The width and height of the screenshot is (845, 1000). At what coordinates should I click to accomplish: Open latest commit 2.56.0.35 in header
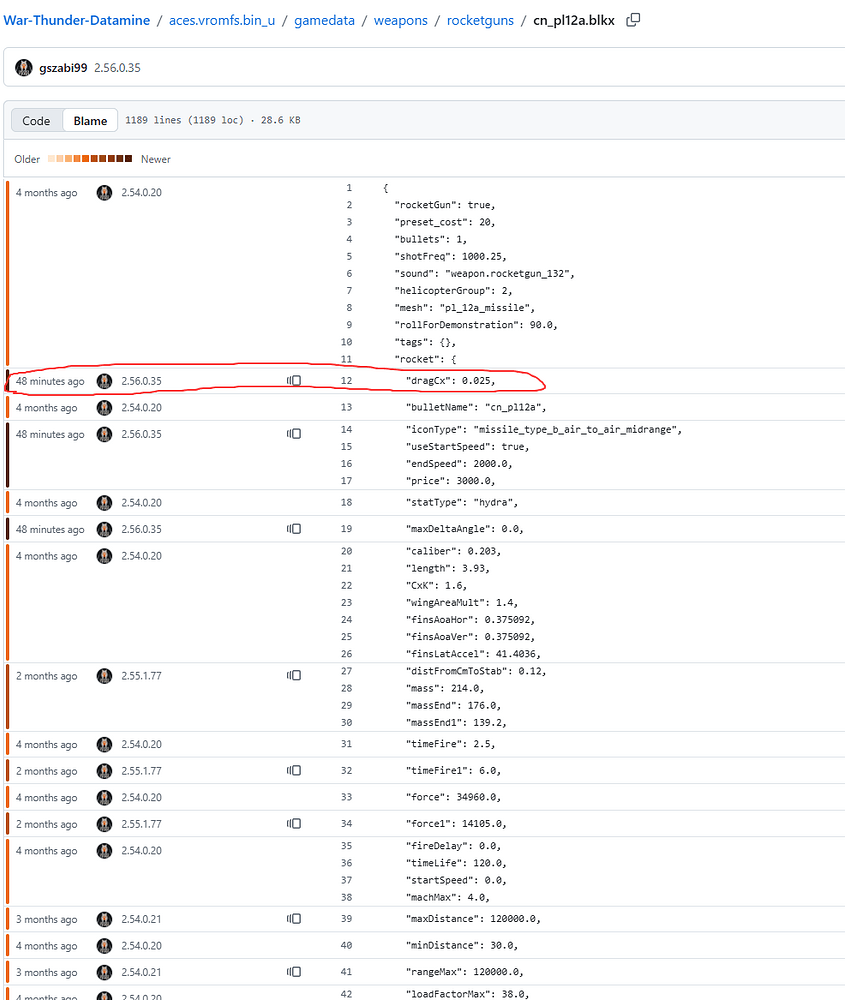(117, 68)
